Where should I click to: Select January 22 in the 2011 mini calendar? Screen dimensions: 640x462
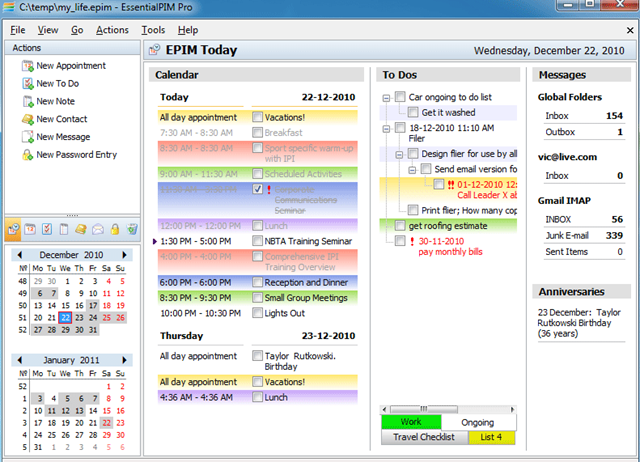coord(107,423)
